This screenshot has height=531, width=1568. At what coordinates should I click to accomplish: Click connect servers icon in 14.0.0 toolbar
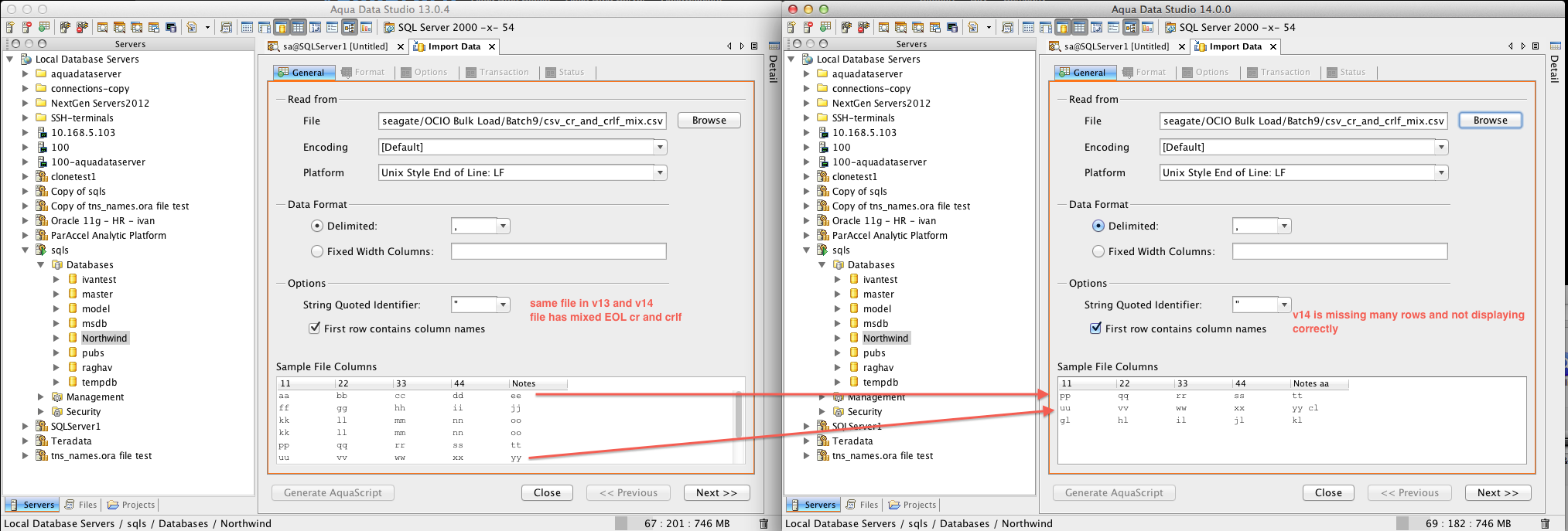click(846, 27)
